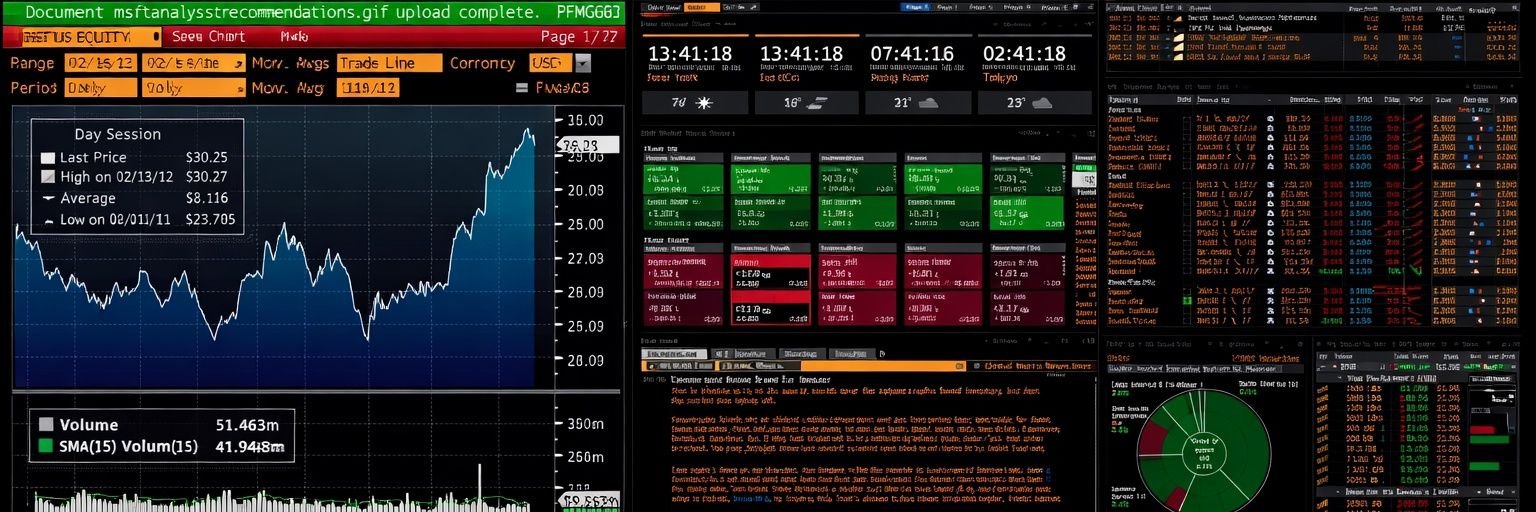Image resolution: width=1536 pixels, height=512 pixels.
Task: Click the $23.705 Low value
Action: pos(210,219)
